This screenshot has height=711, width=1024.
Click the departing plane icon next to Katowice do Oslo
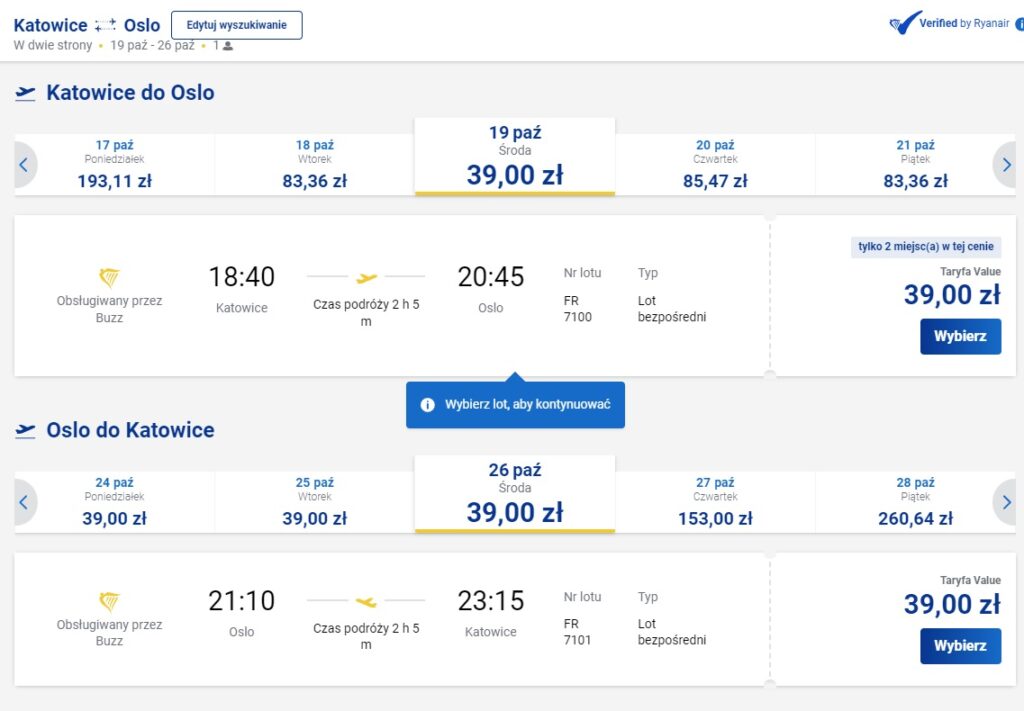(x=26, y=93)
